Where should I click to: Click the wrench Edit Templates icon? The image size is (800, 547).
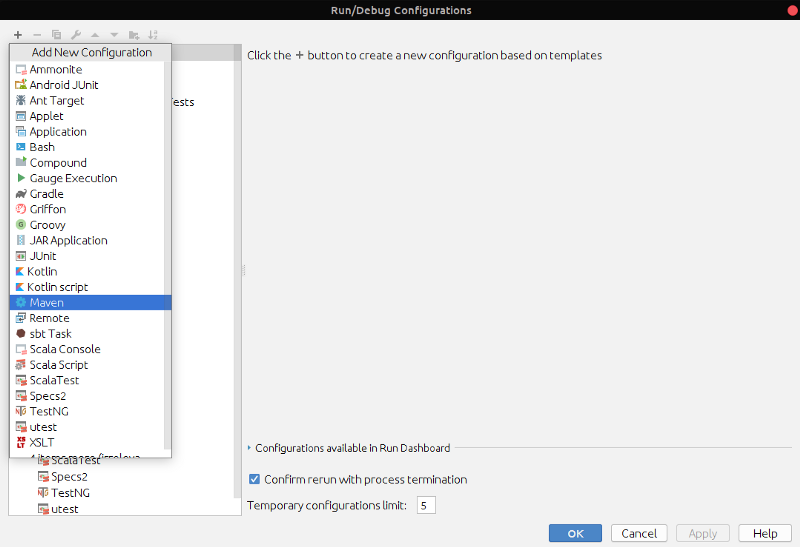76,35
